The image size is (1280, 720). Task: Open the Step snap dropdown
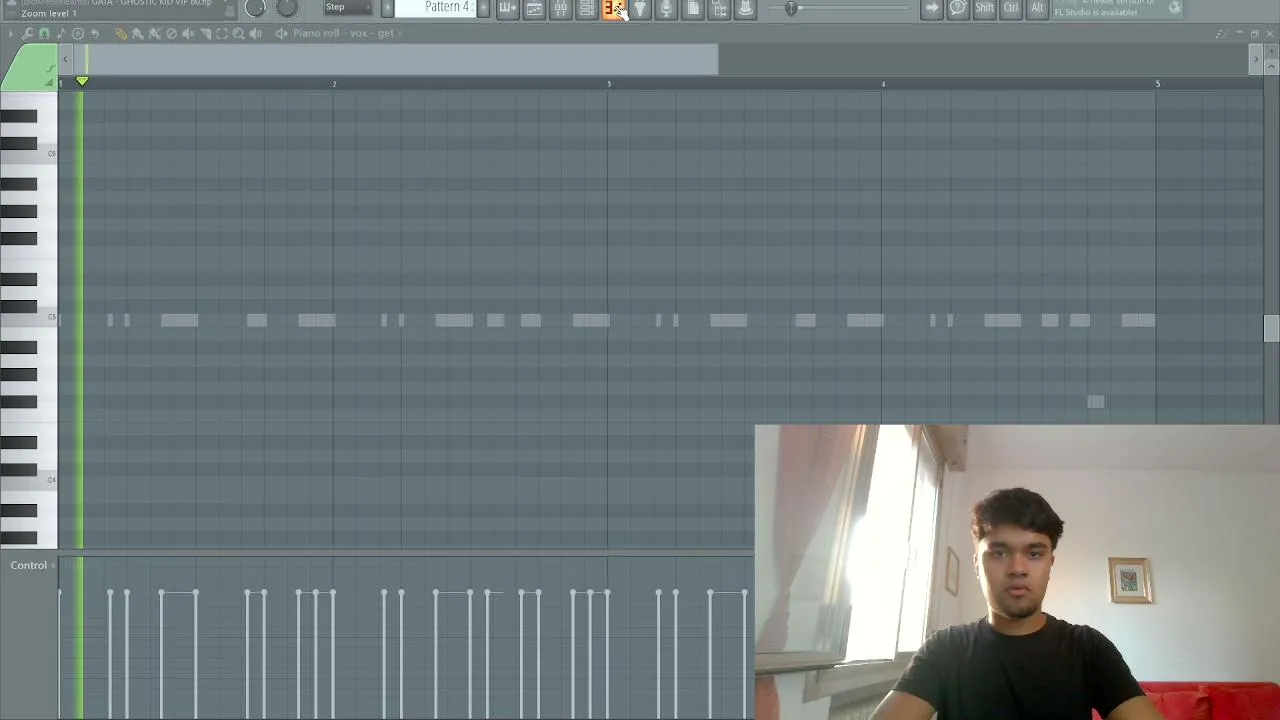[x=348, y=8]
